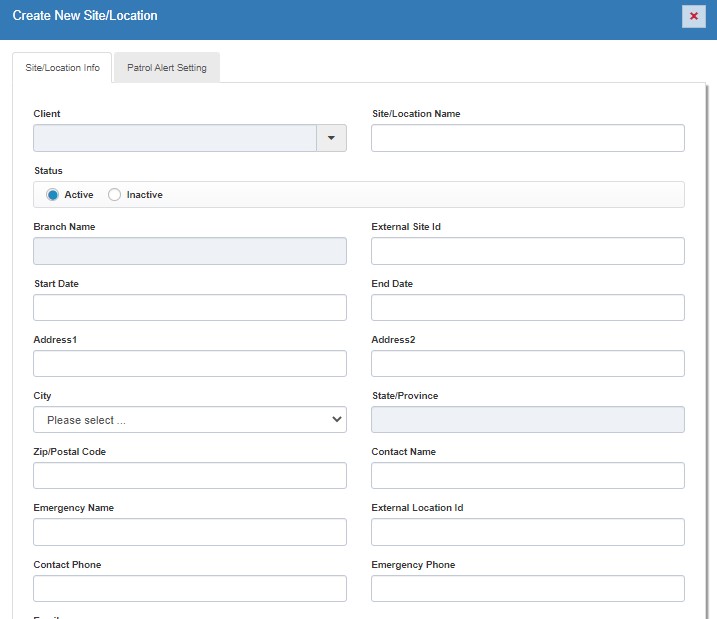Focus the Emergency Name text box
Viewport: 717px width, 619px height.
(190, 532)
